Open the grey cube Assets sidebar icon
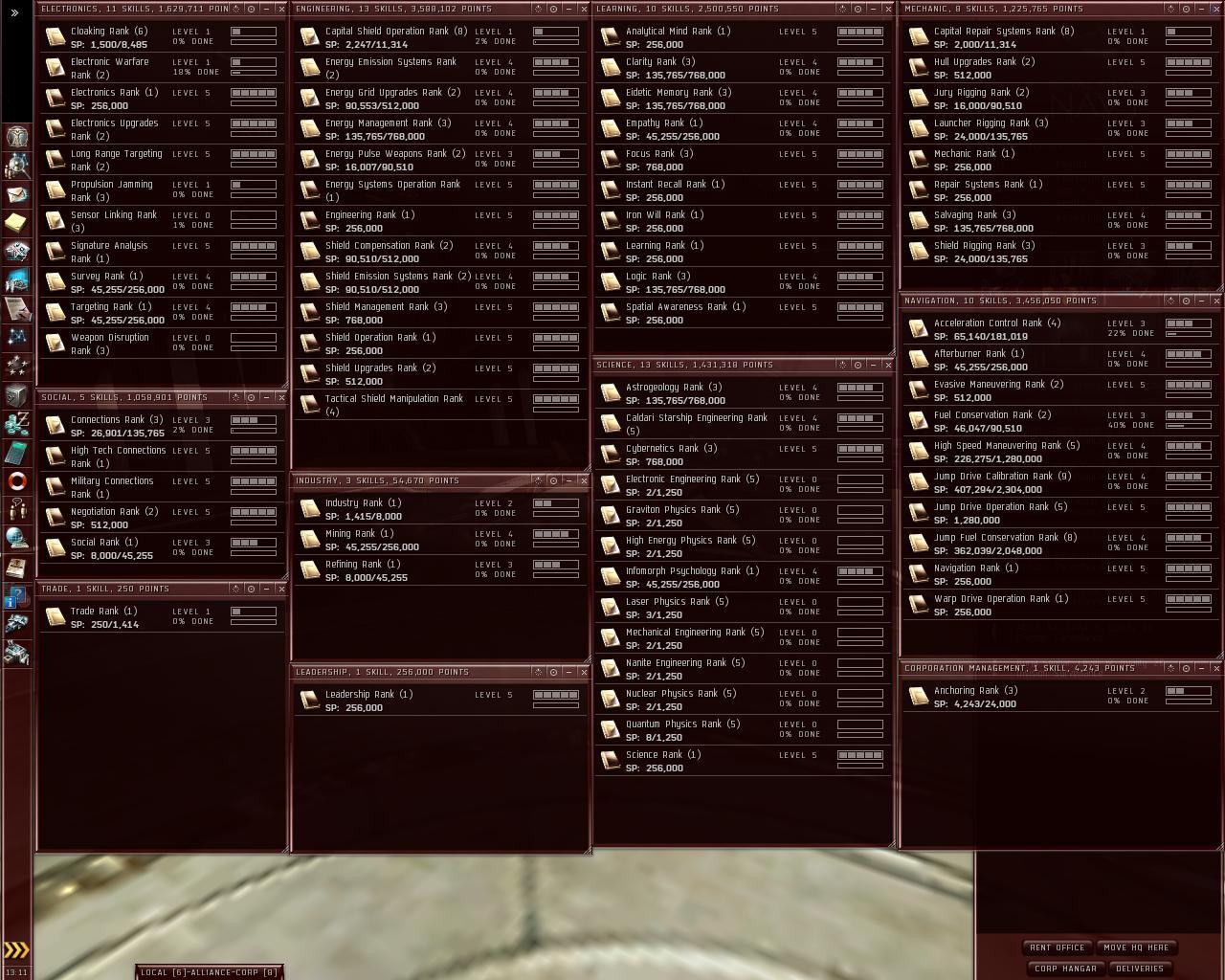This screenshot has width=1225, height=980. 16,394
